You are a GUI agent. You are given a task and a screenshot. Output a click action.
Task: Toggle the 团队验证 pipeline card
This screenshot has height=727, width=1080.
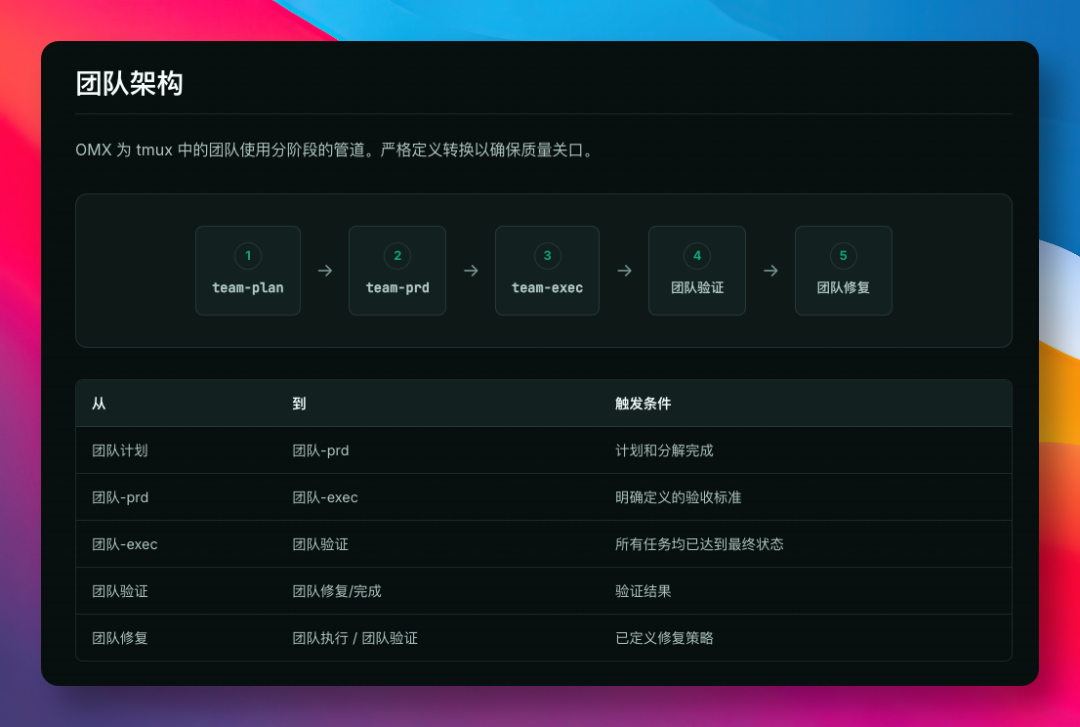(x=696, y=270)
